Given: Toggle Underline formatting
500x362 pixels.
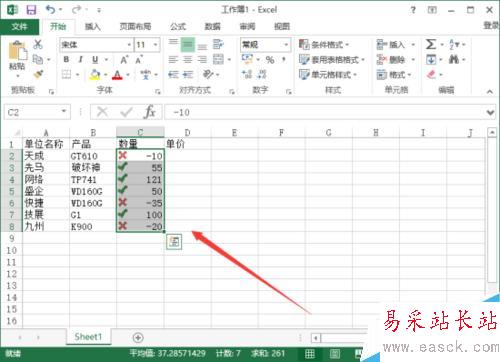Looking at the screenshot, I should coord(95,60).
